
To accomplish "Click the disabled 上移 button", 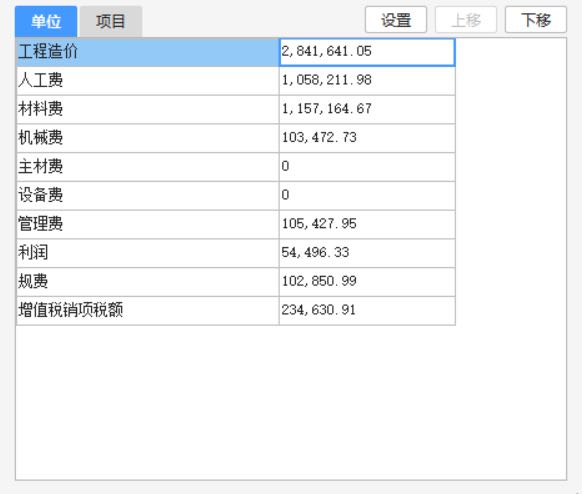I will coord(466,20).
